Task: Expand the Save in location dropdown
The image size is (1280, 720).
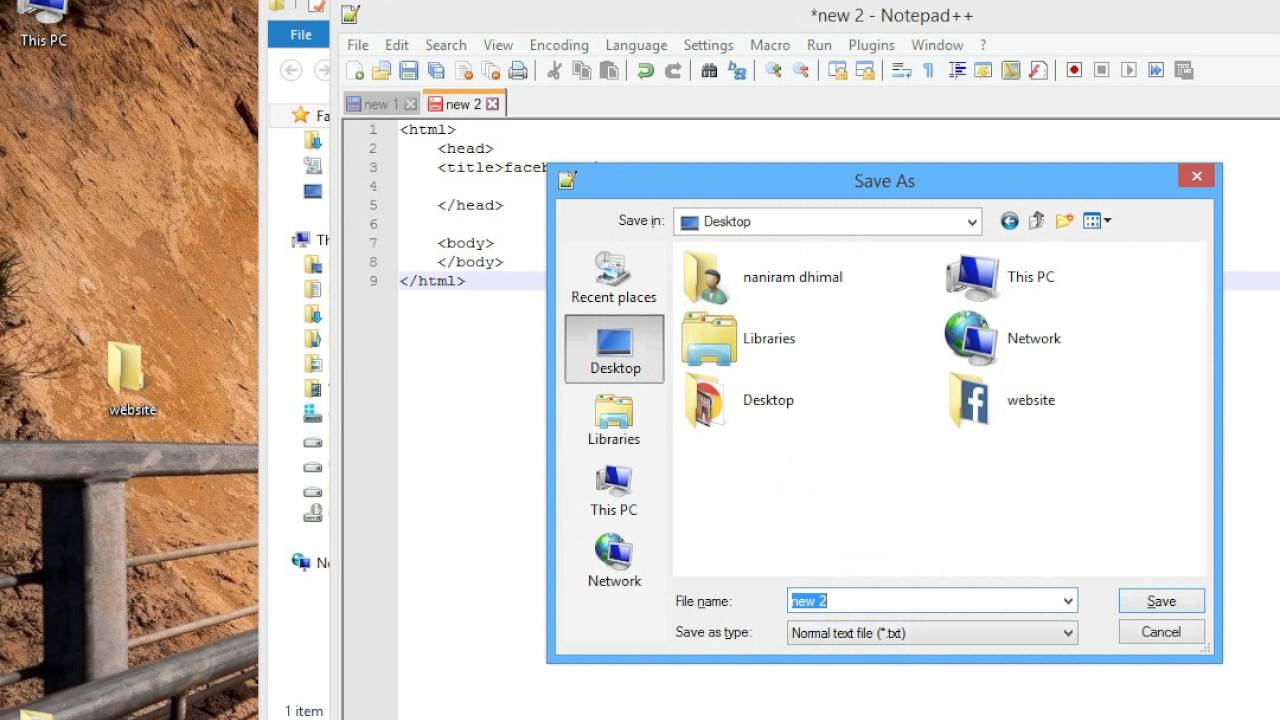Action: [971, 222]
